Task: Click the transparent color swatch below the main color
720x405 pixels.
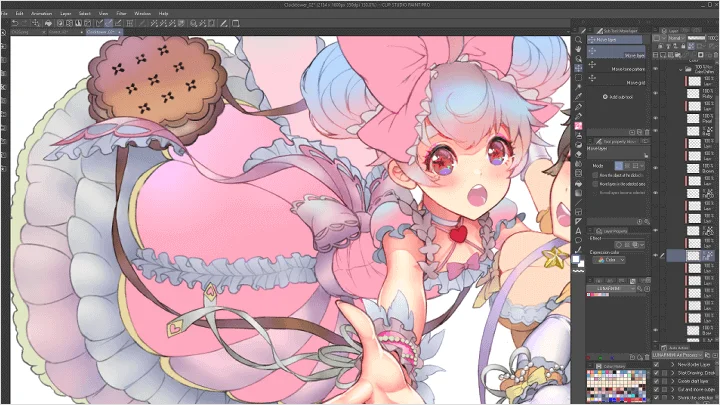Action: point(578,271)
